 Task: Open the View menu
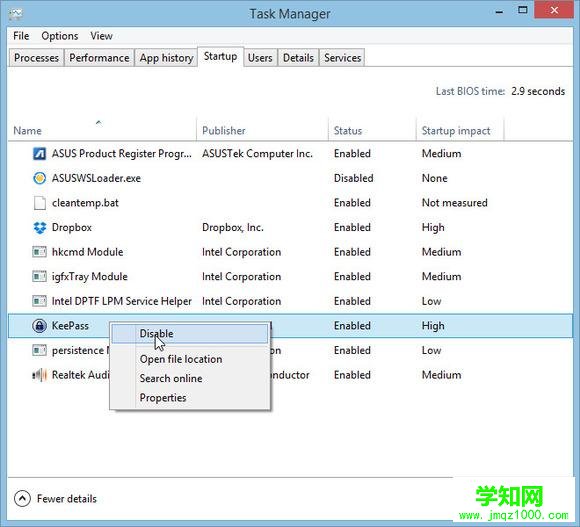pyautogui.click(x=101, y=36)
